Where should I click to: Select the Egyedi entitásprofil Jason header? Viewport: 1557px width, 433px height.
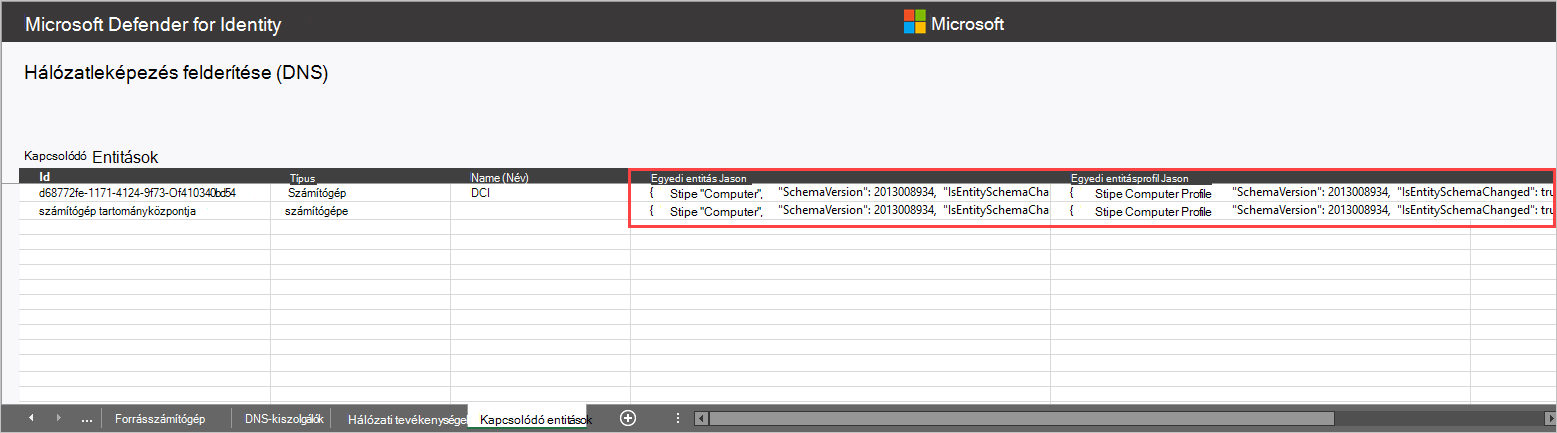(x=1260, y=177)
